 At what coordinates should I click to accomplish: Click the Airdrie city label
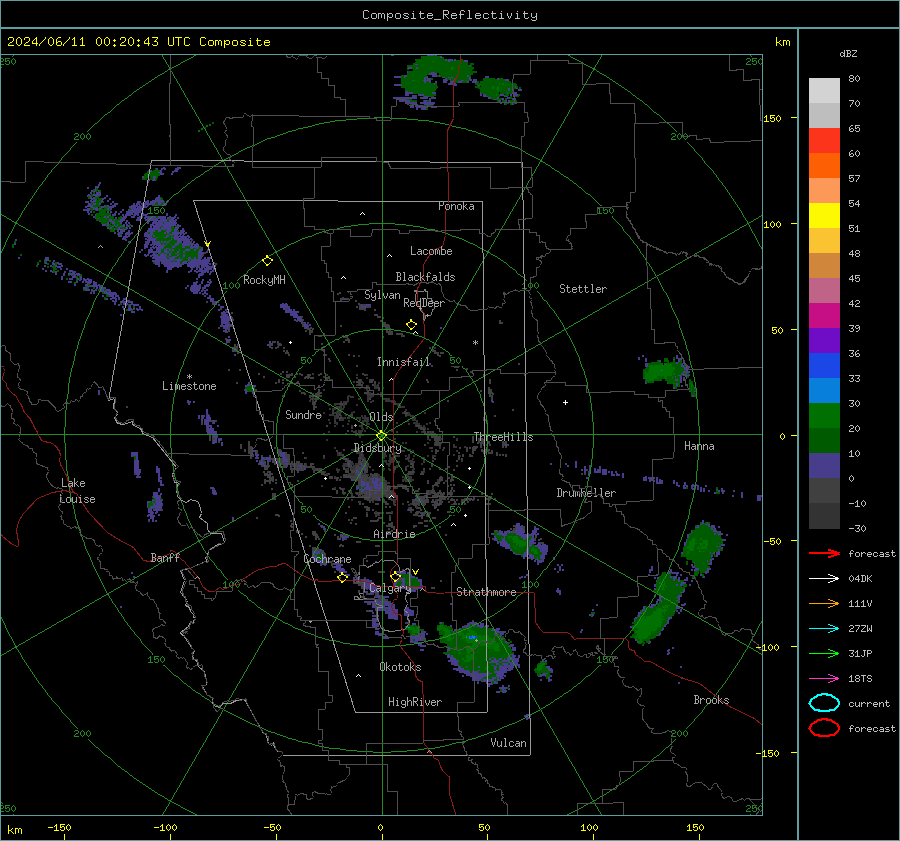394,534
